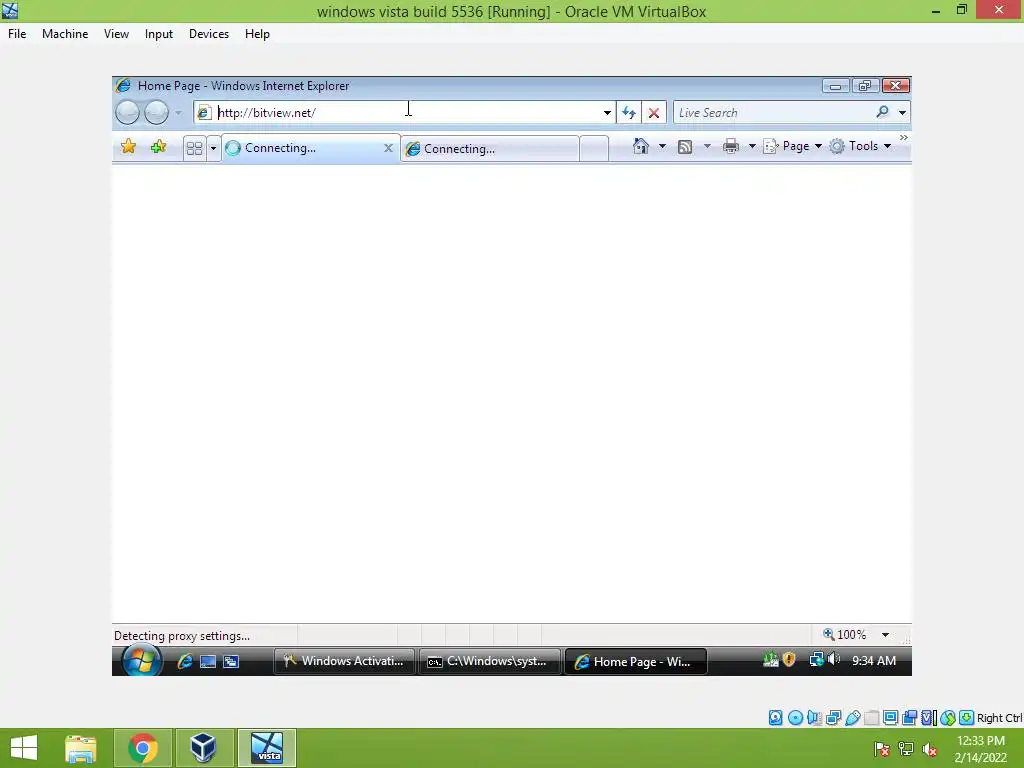This screenshot has height=768, width=1024.
Task: Expand the tab list dropdown arrow
Action: (213, 148)
